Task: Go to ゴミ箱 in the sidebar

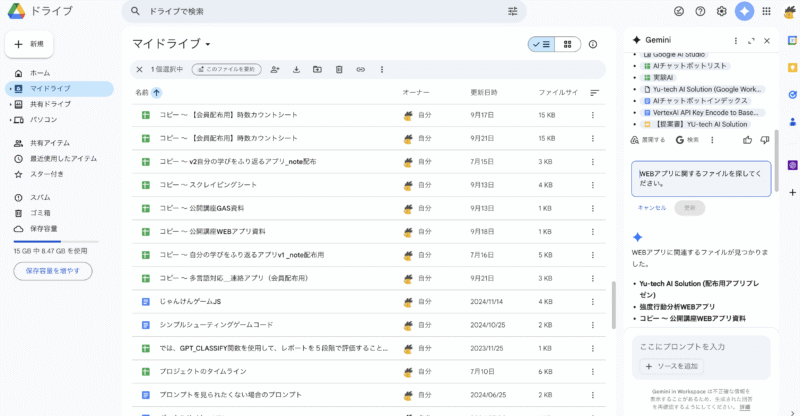Action: [40, 212]
